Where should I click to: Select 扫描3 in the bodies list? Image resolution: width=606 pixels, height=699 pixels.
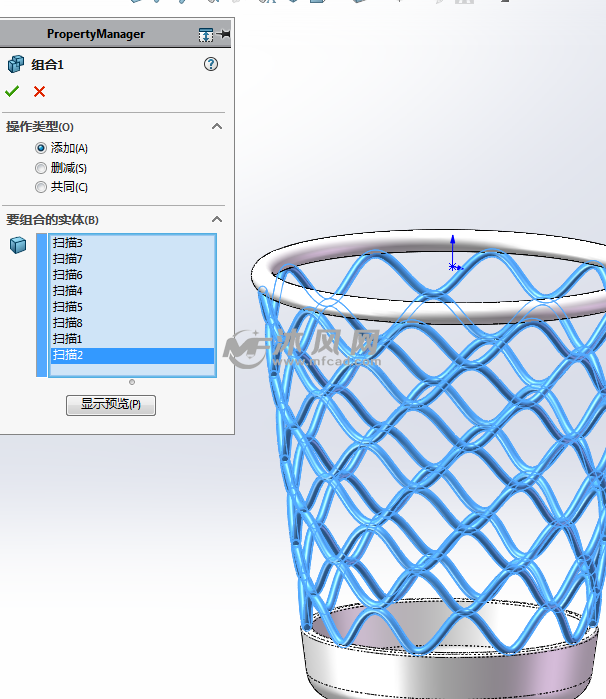click(x=132, y=243)
